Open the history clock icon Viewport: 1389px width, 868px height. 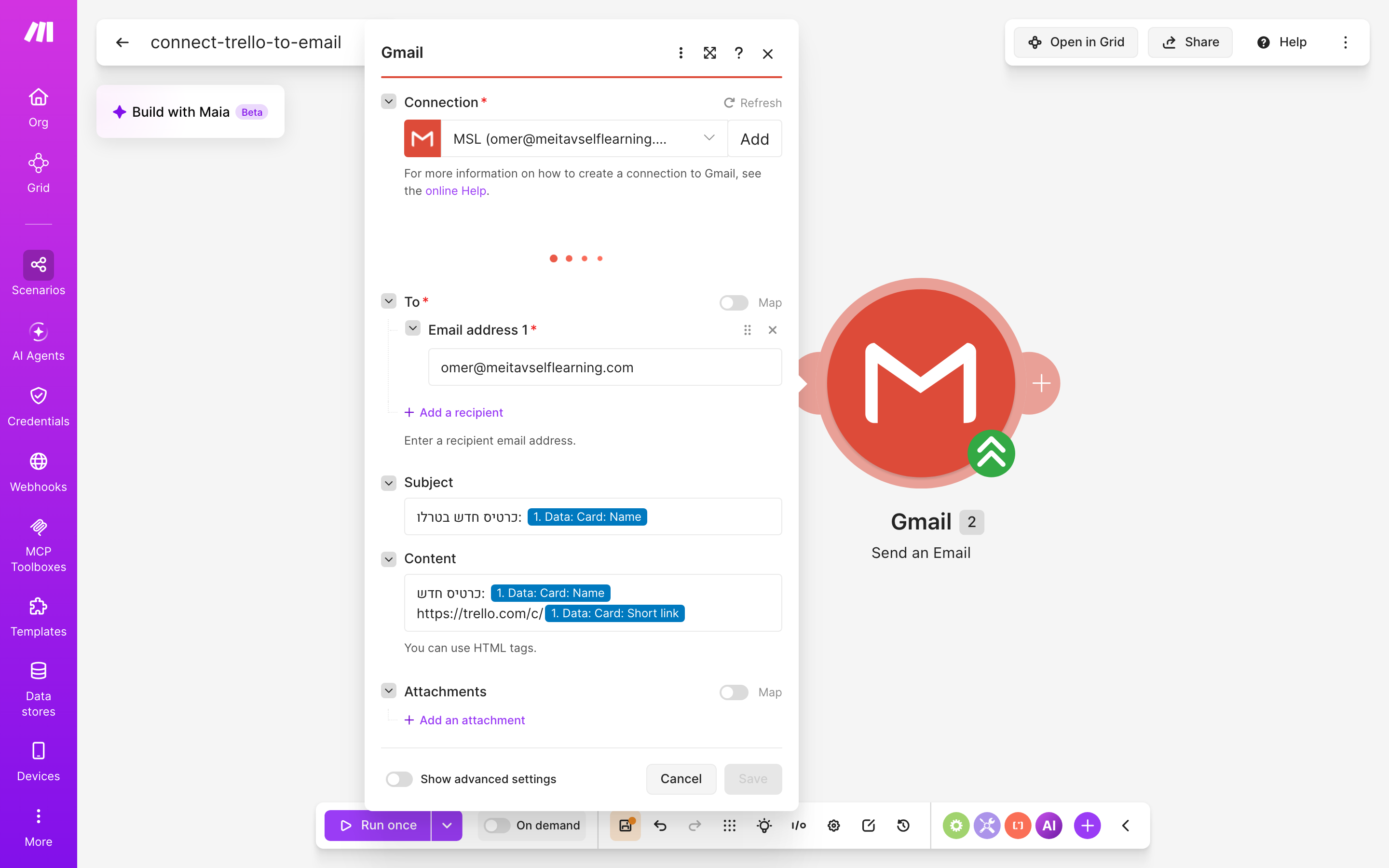[x=903, y=826]
